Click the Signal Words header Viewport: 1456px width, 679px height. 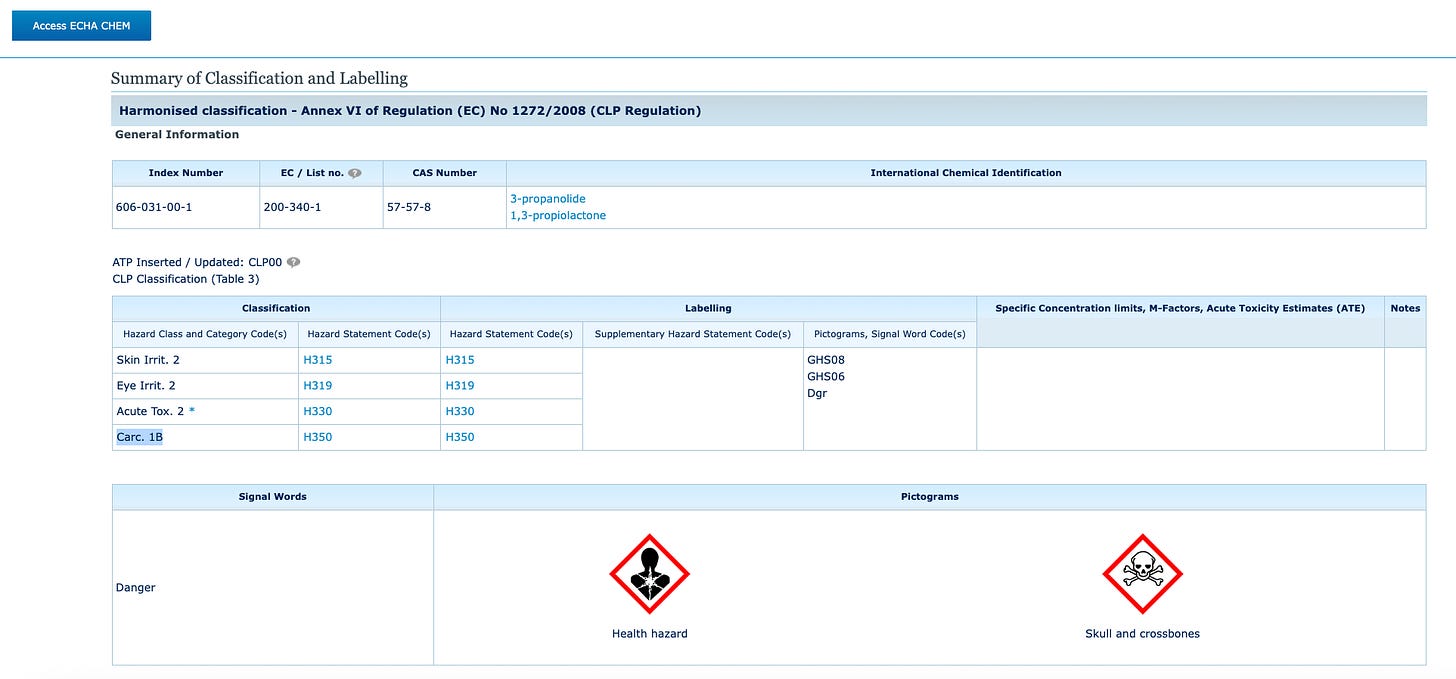[273, 497]
